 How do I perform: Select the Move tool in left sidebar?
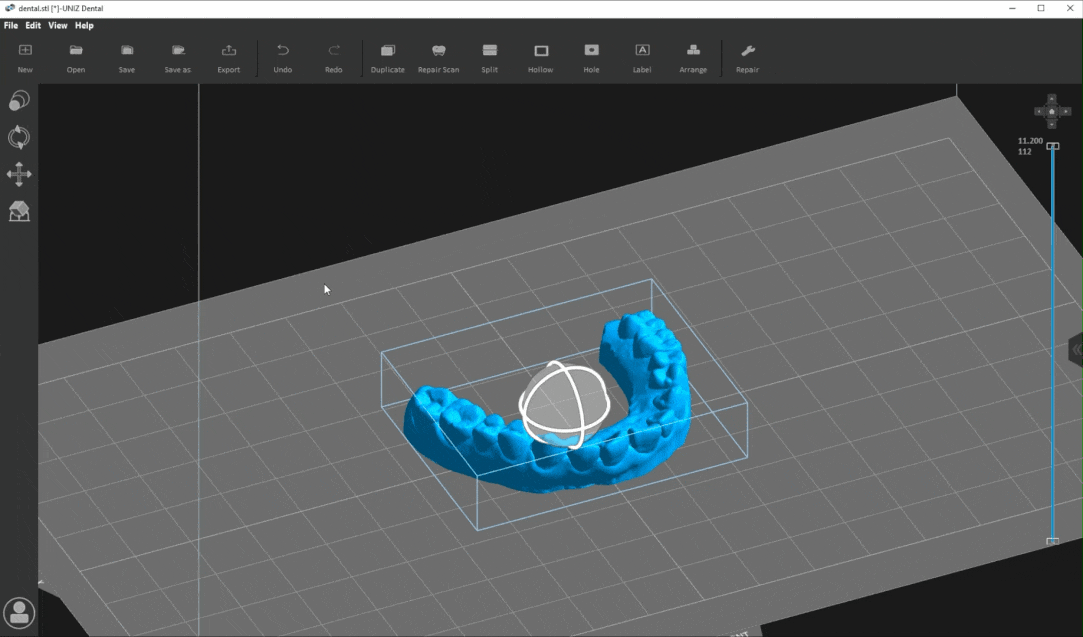(x=19, y=174)
